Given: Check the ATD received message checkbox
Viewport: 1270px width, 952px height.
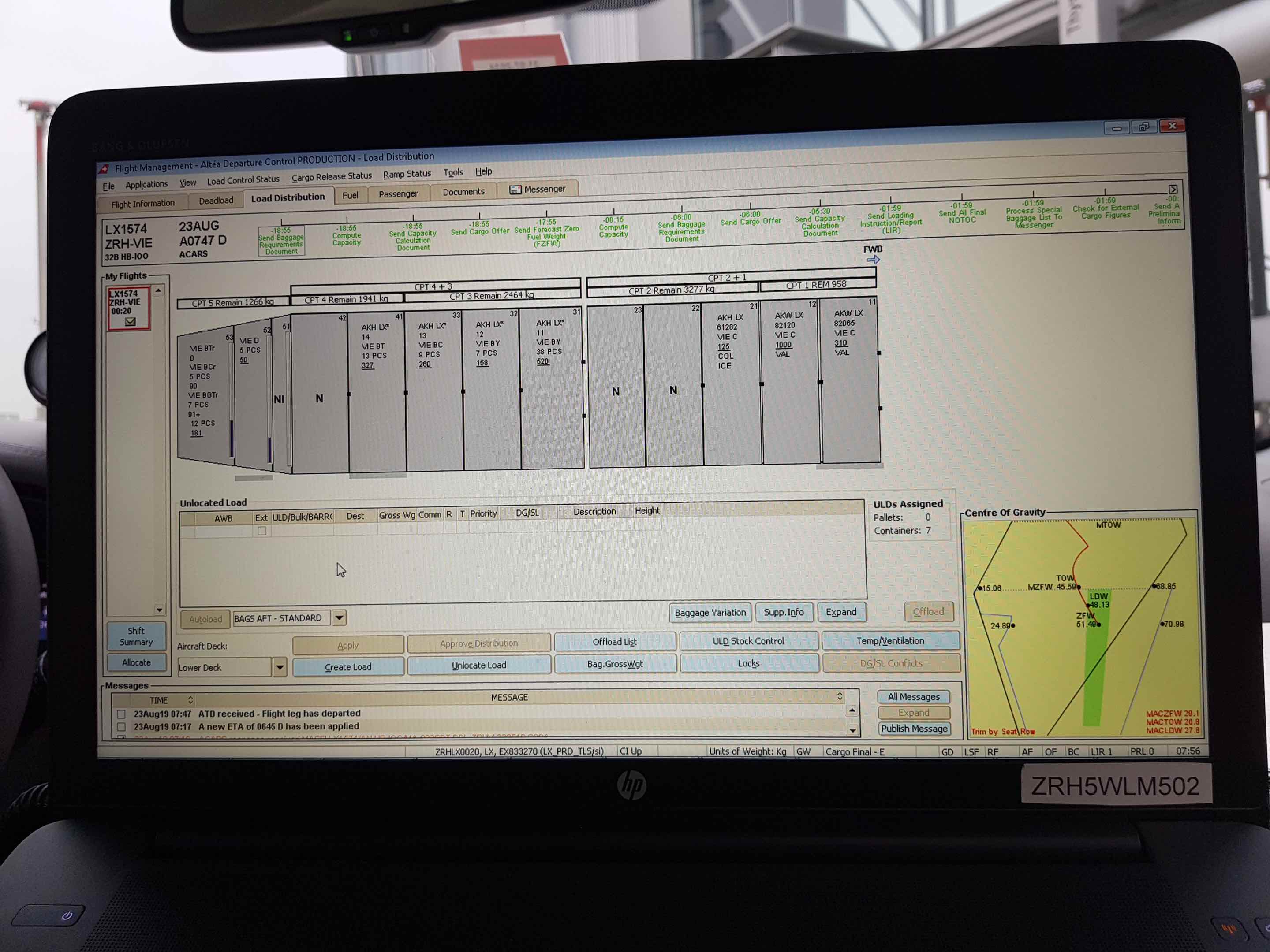Looking at the screenshot, I should click(x=121, y=714).
